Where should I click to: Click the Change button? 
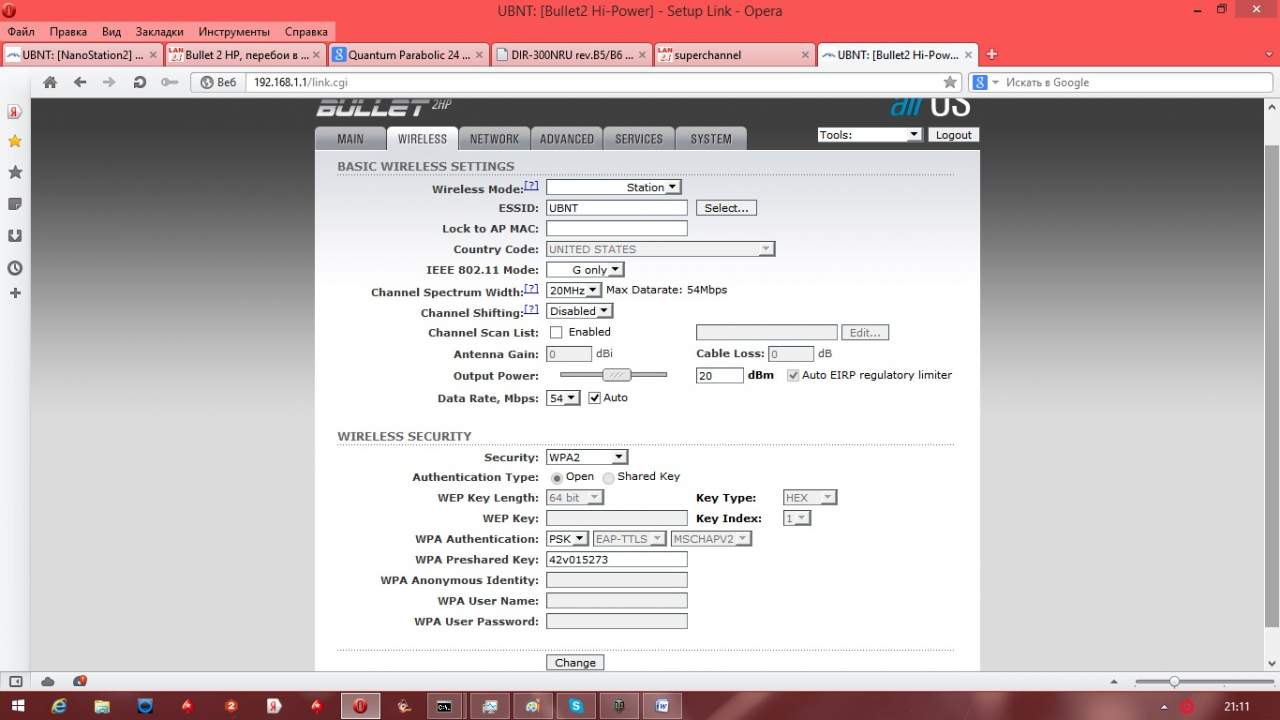575,662
